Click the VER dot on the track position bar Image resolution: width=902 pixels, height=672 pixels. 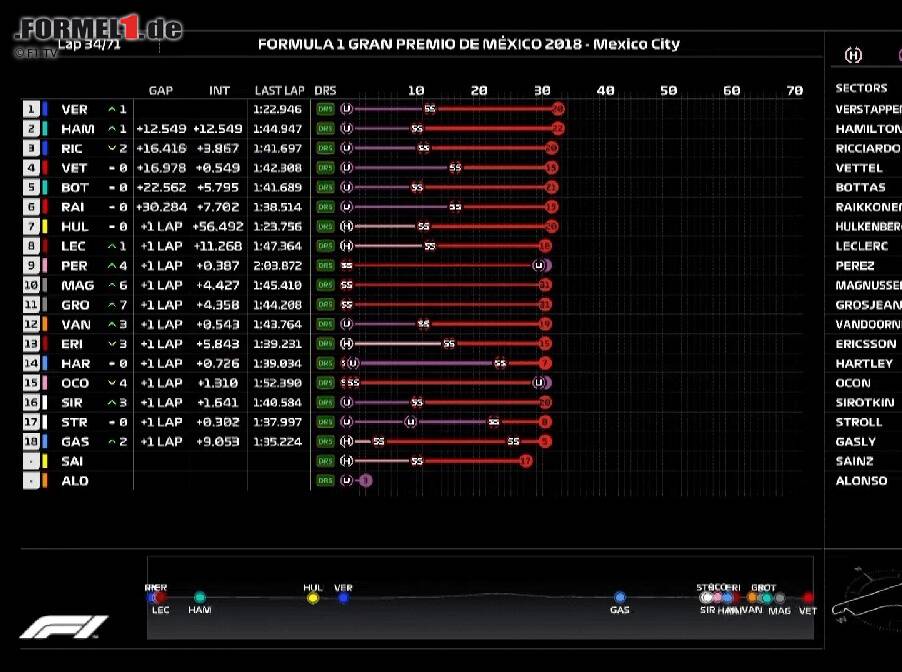343,598
